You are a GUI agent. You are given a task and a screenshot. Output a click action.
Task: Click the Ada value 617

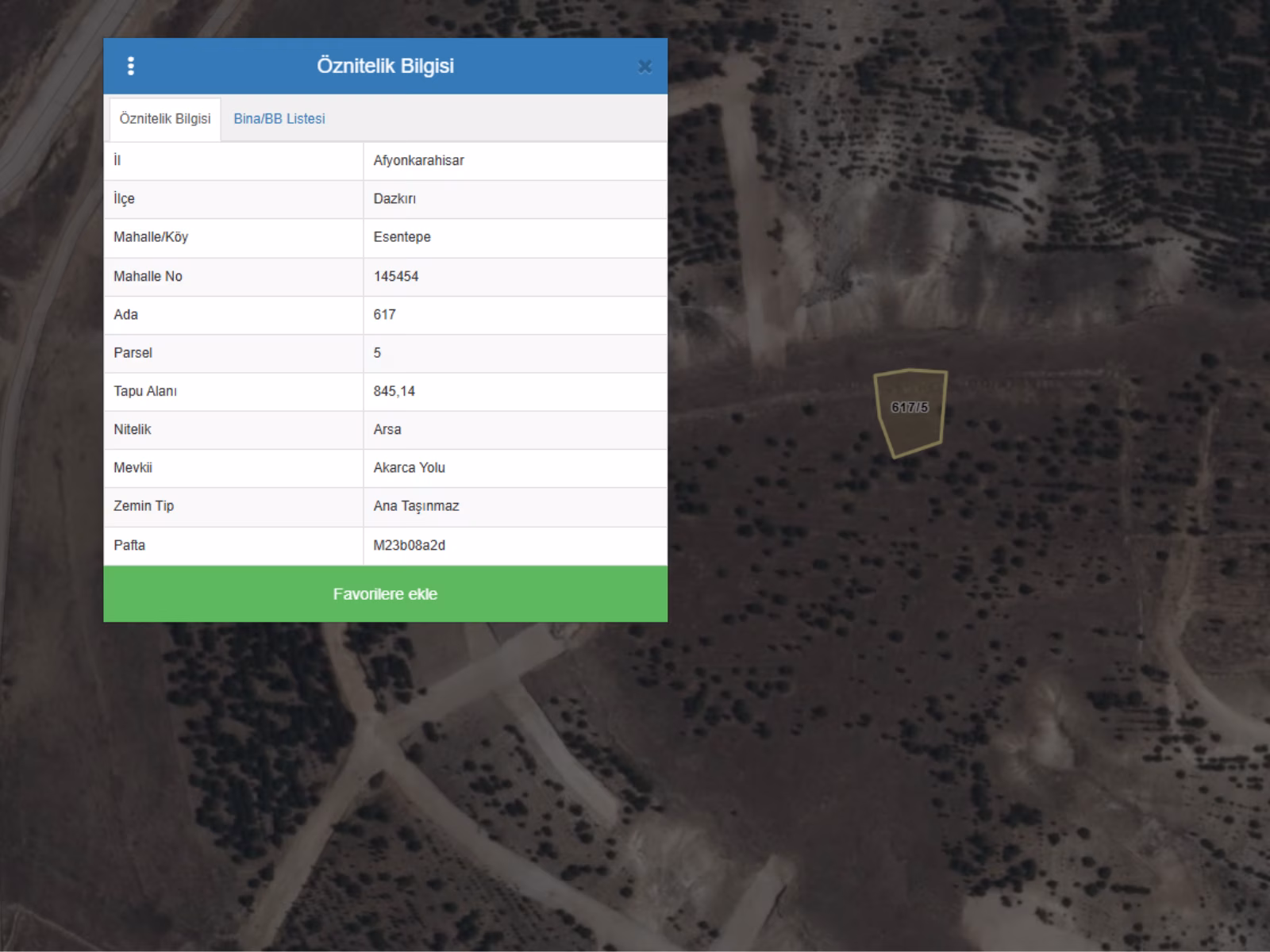pyautogui.click(x=384, y=315)
